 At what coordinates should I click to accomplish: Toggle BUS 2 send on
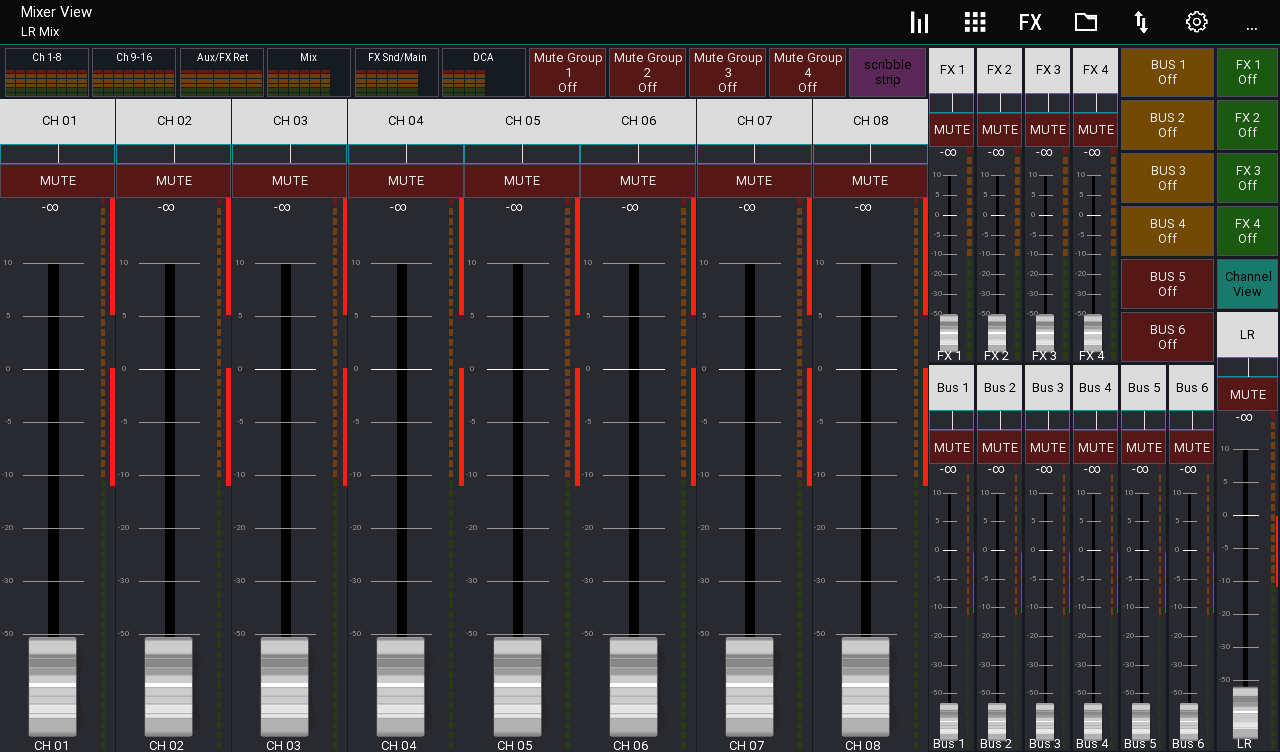1167,124
